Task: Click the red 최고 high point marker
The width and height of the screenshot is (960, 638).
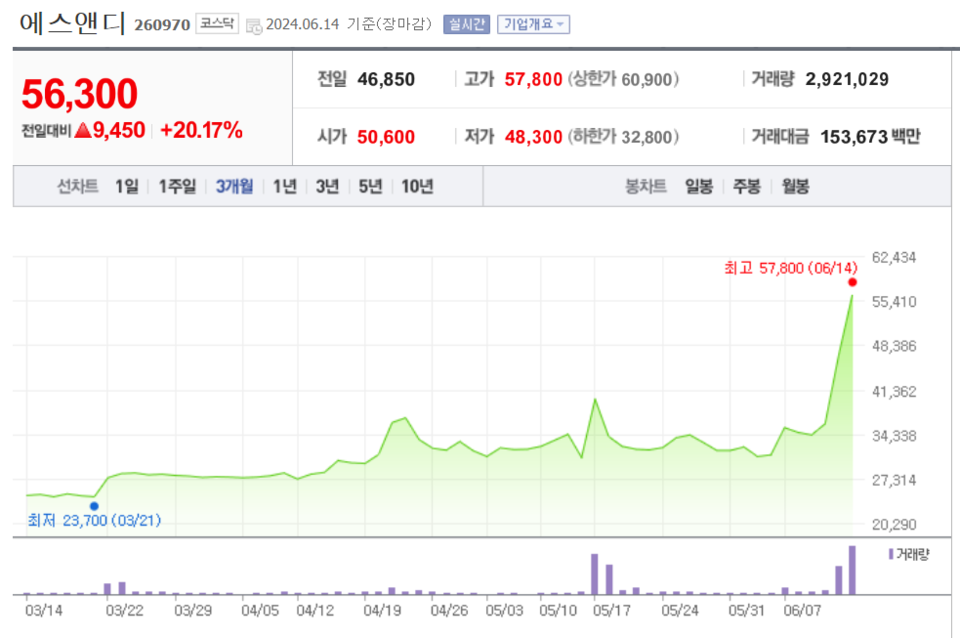Action: pyautogui.click(x=852, y=282)
